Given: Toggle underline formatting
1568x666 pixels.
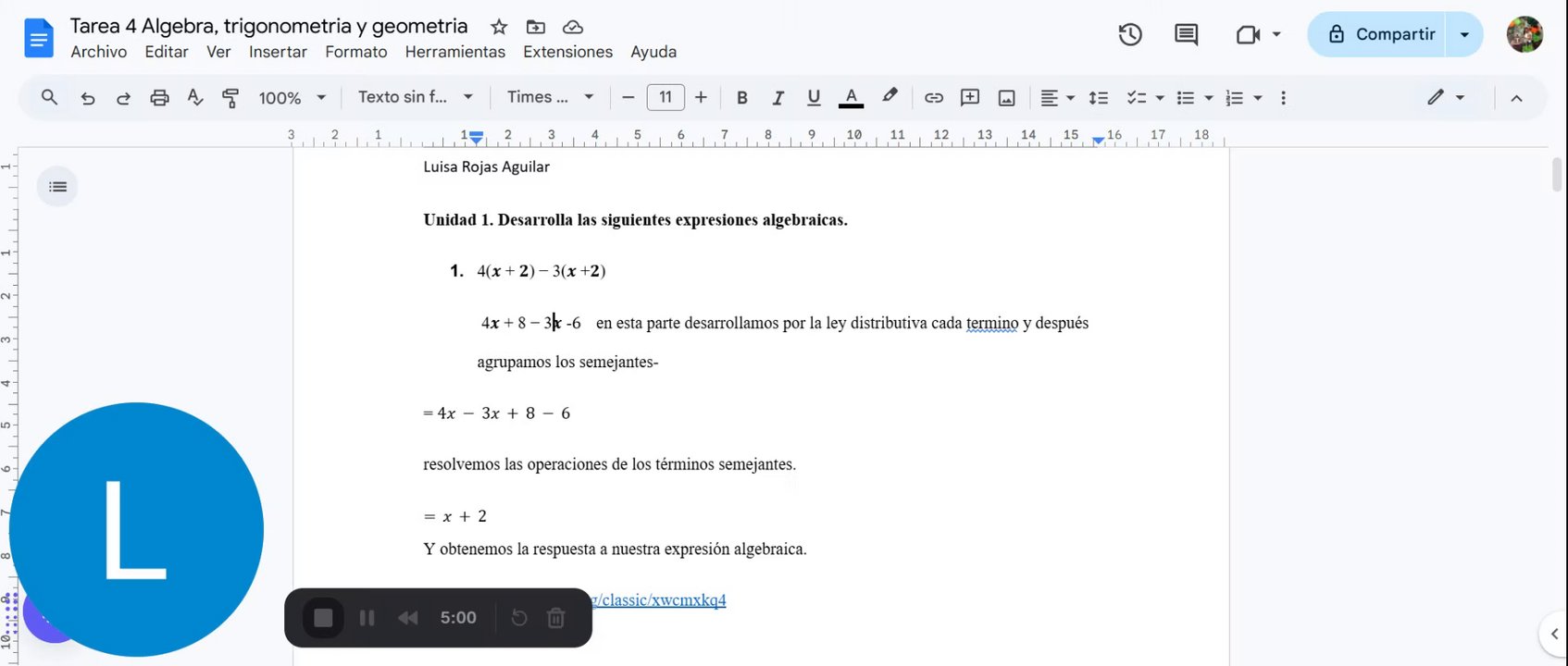Looking at the screenshot, I should 814,98.
